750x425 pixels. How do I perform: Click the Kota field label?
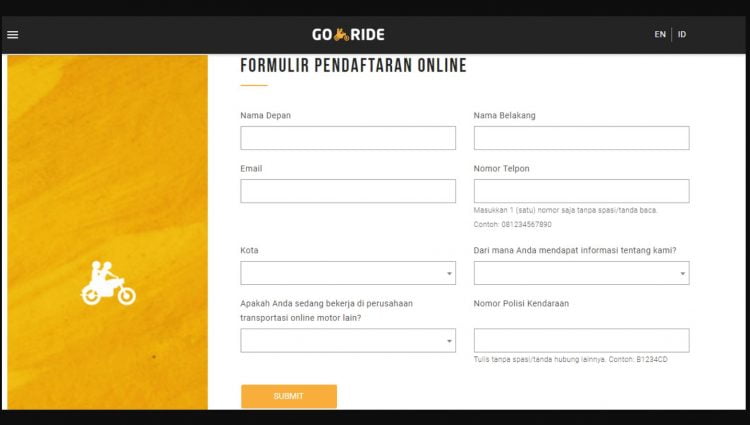coord(249,251)
